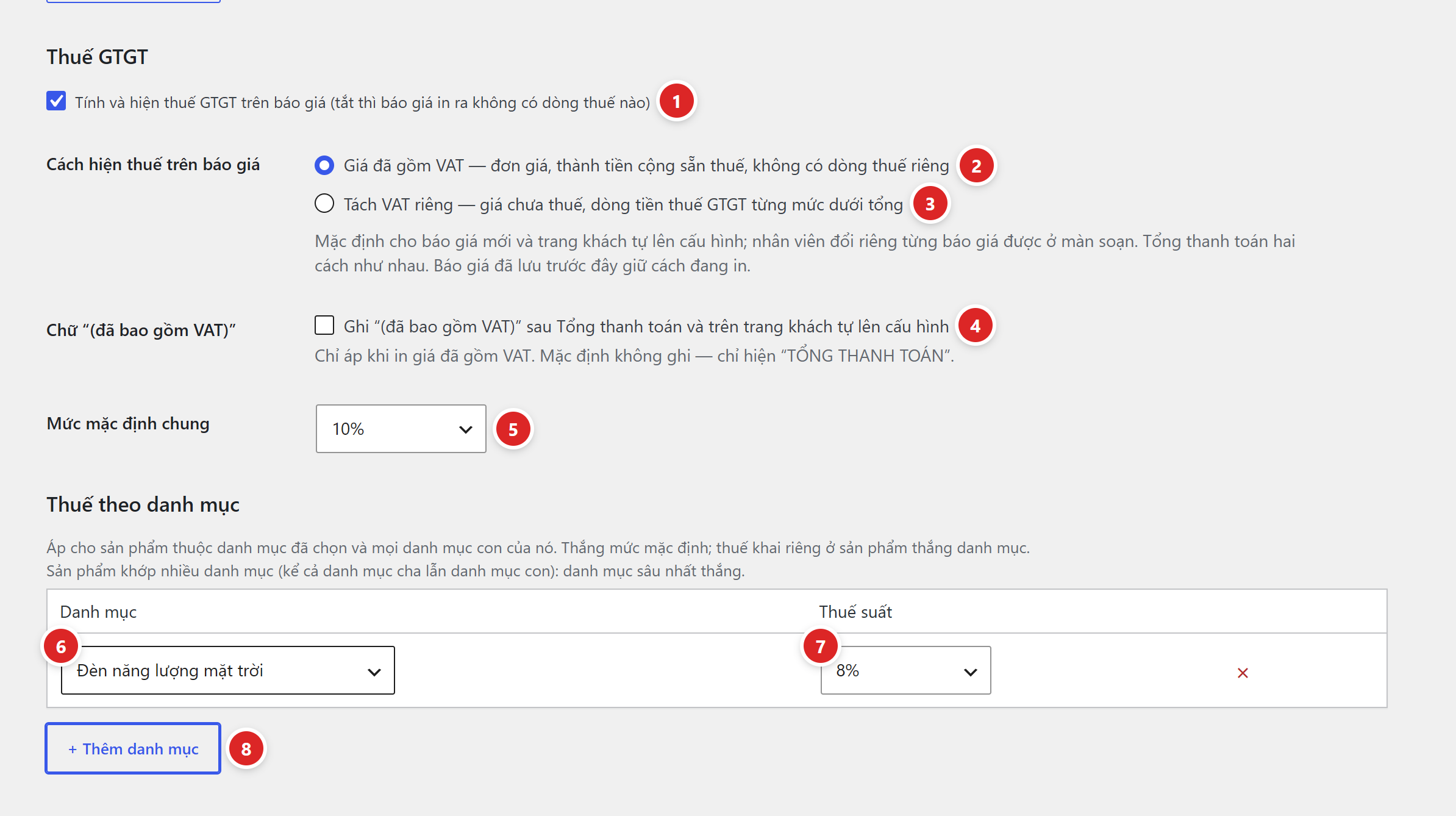Open the 'Đèn năng lượng mặt trời' category dropdown

click(228, 670)
